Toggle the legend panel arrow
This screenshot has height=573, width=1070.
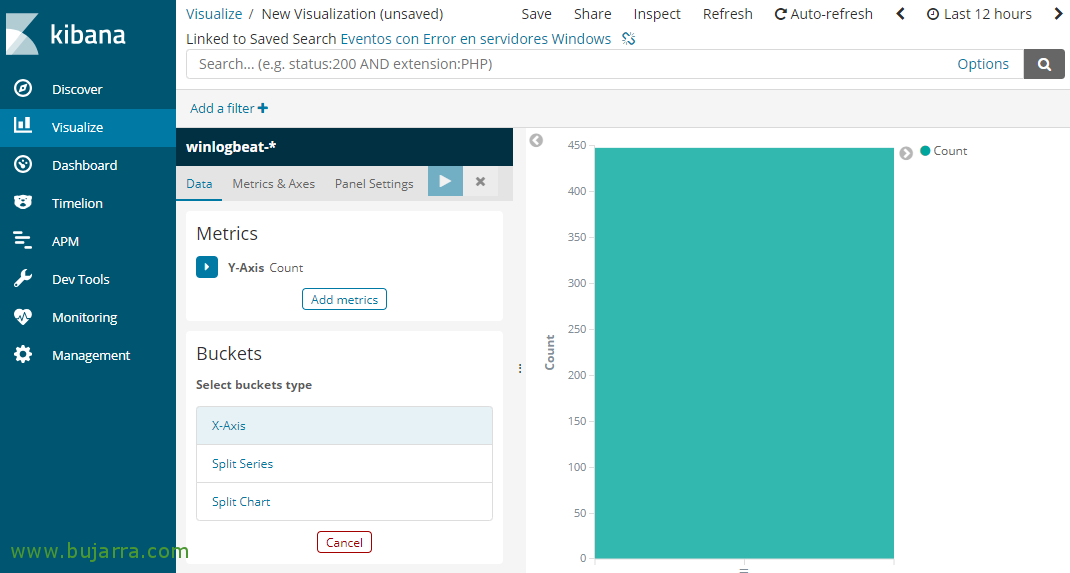click(x=906, y=153)
